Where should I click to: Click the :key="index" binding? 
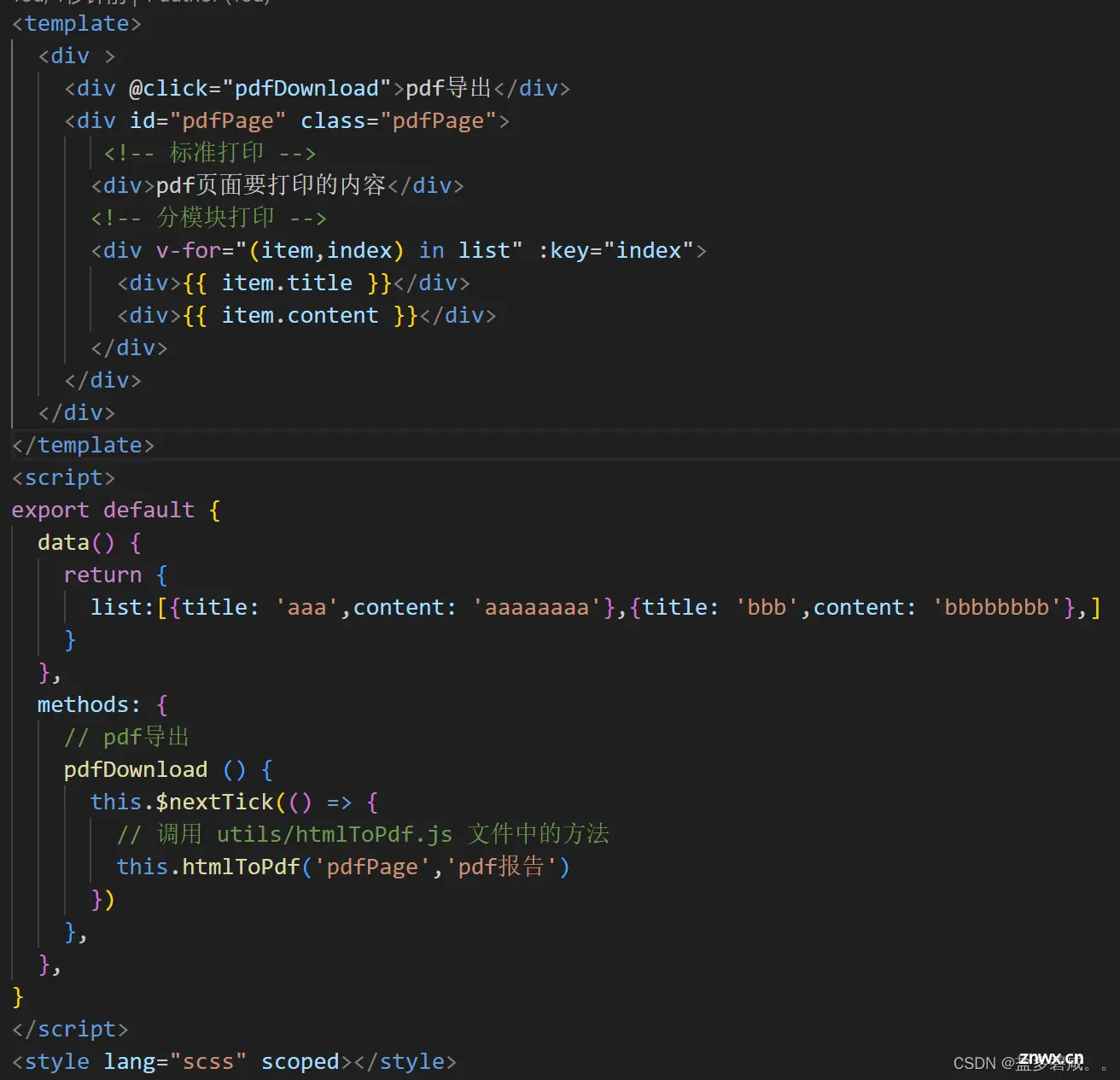pyautogui.click(x=615, y=251)
